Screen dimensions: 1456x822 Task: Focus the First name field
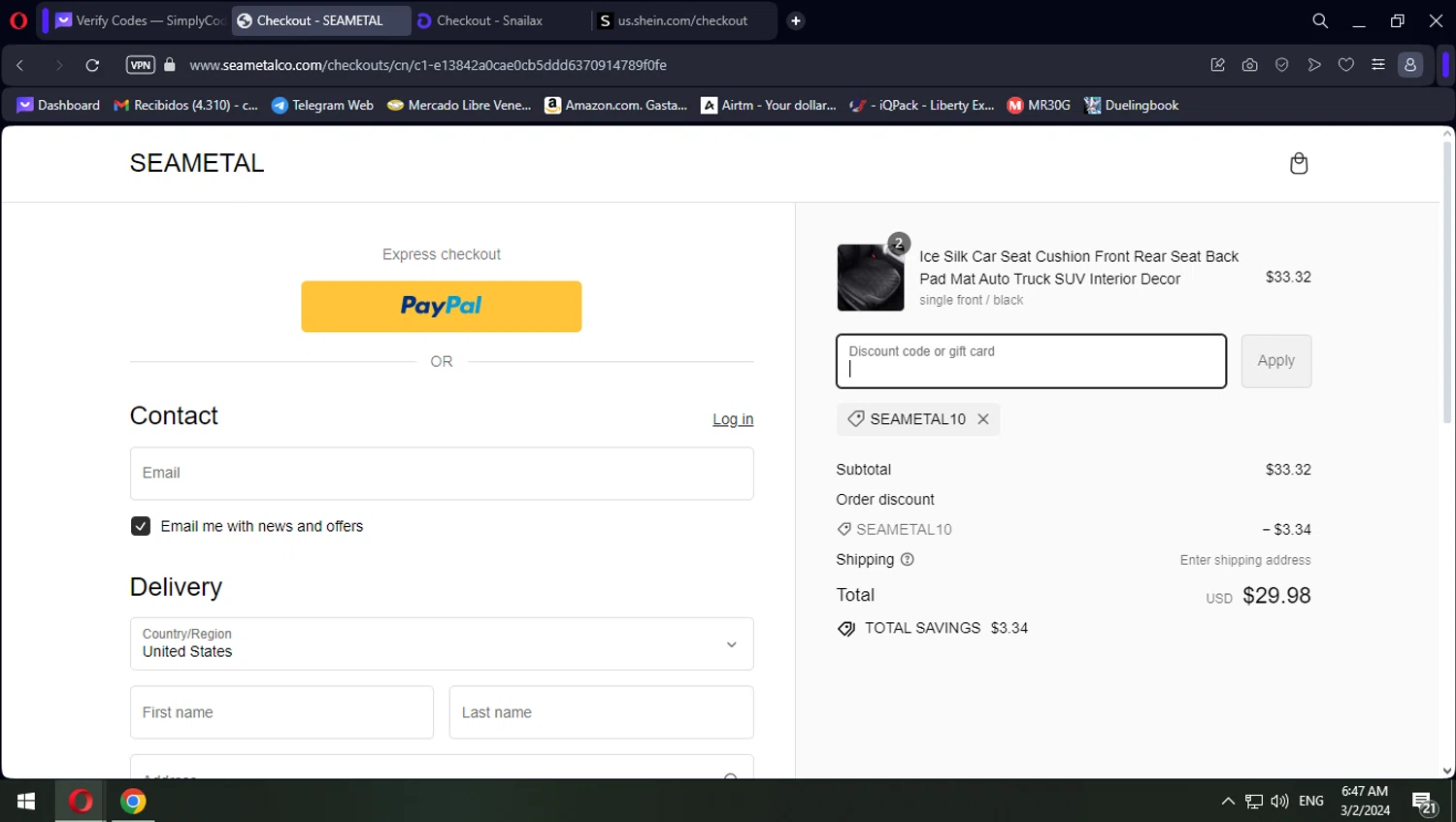[x=281, y=712]
